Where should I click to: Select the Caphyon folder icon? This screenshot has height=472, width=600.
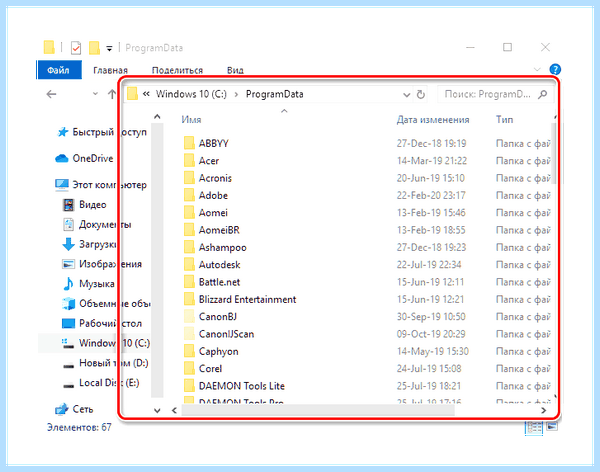189,351
